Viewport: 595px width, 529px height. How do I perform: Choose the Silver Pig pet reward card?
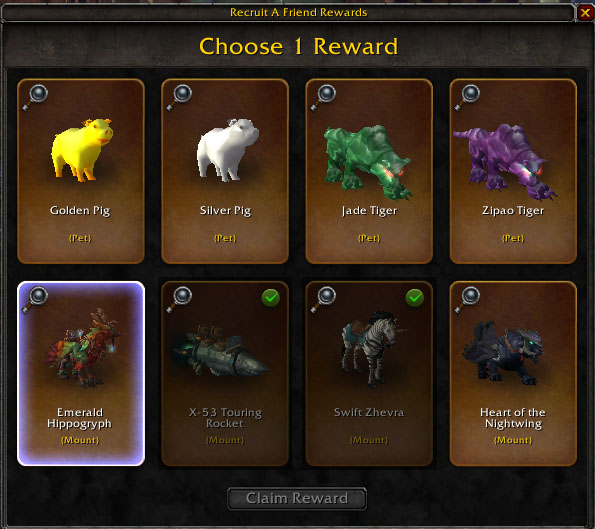pyautogui.click(x=225, y=171)
